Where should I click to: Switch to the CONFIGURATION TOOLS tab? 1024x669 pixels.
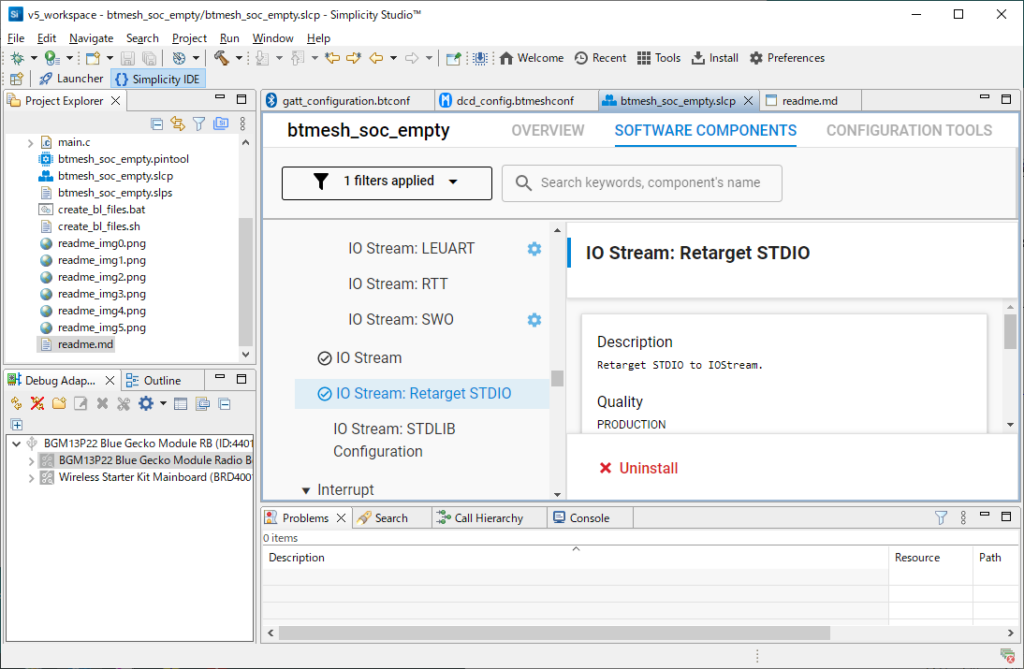pos(908,131)
